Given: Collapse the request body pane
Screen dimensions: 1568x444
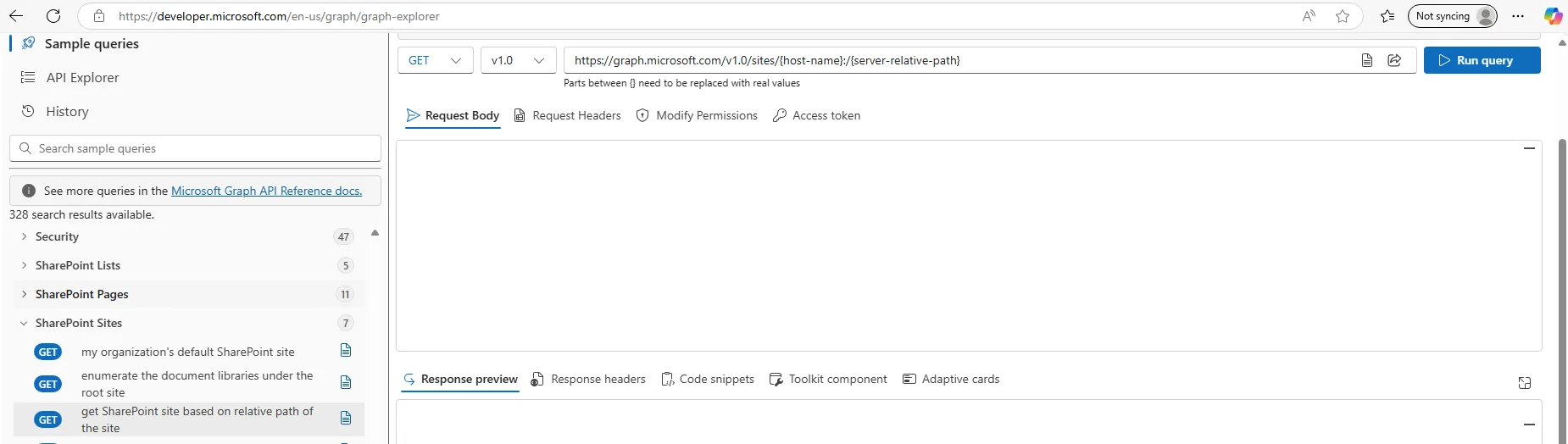Looking at the screenshot, I should (1529, 148).
